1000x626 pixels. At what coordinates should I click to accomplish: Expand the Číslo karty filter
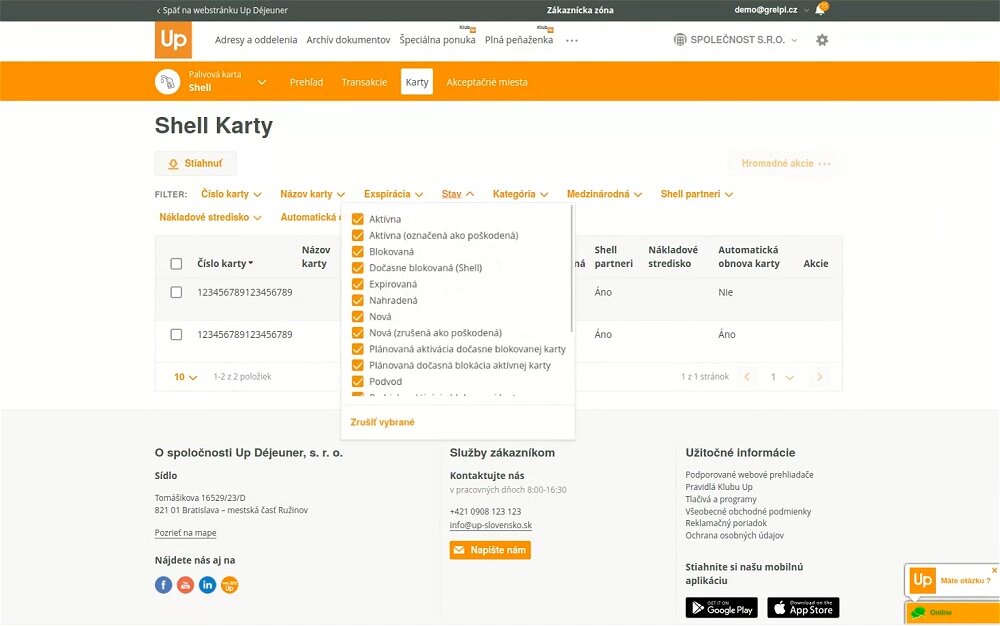[x=232, y=194]
